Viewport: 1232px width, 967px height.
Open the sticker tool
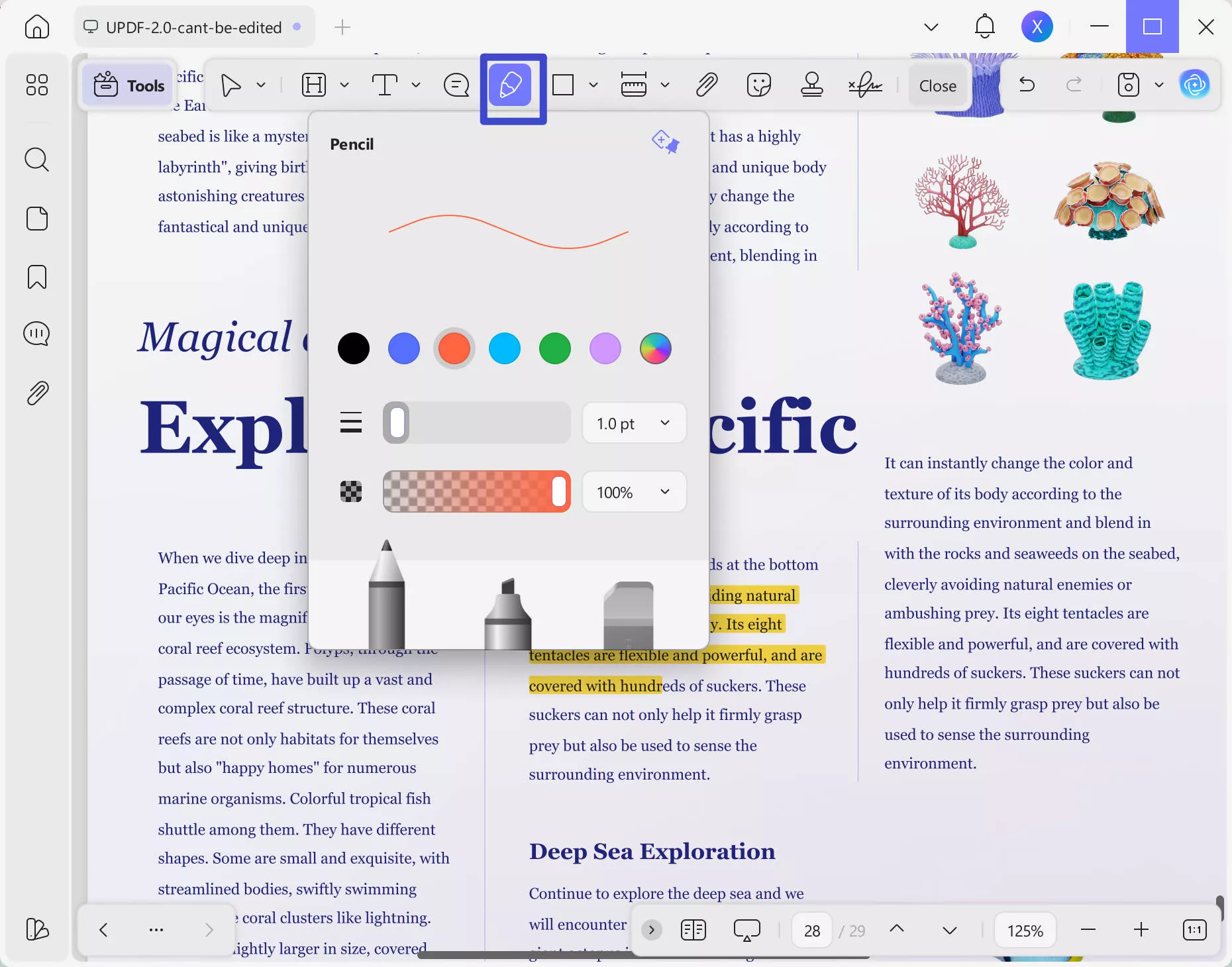coord(759,85)
